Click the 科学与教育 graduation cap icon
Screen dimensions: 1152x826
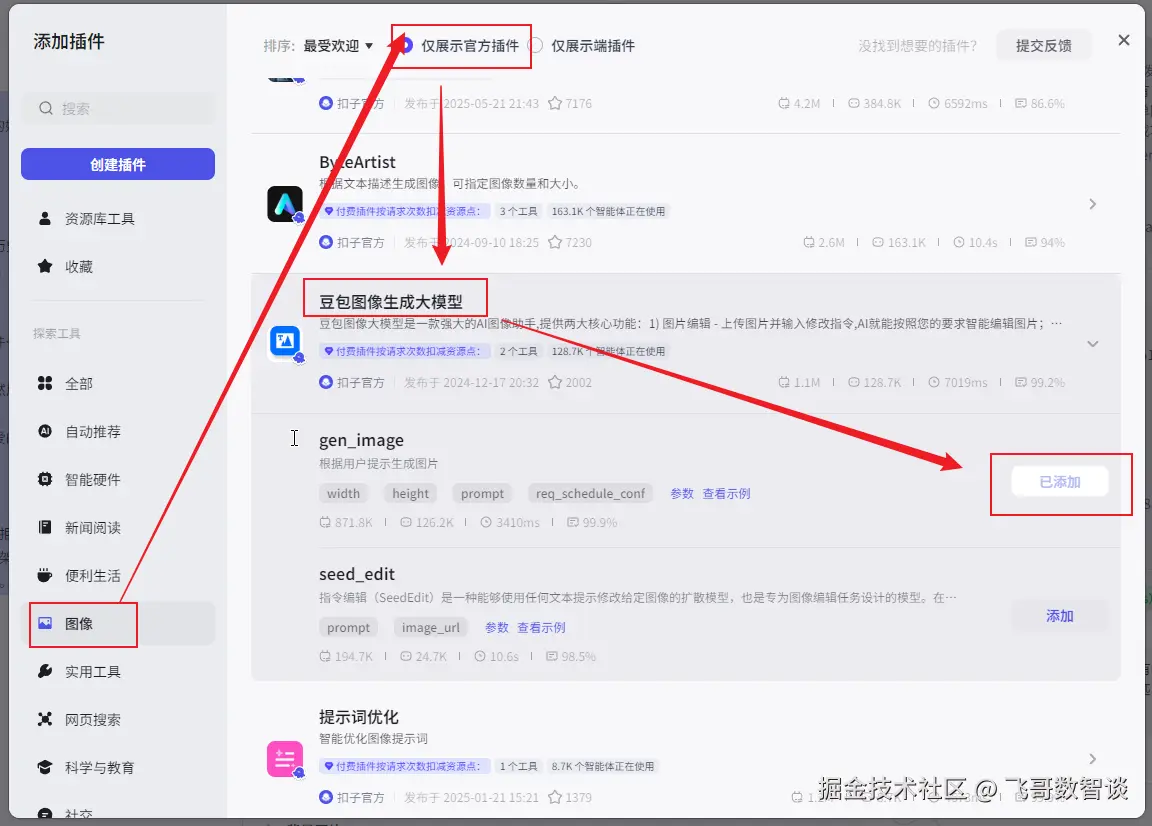pyautogui.click(x=45, y=767)
